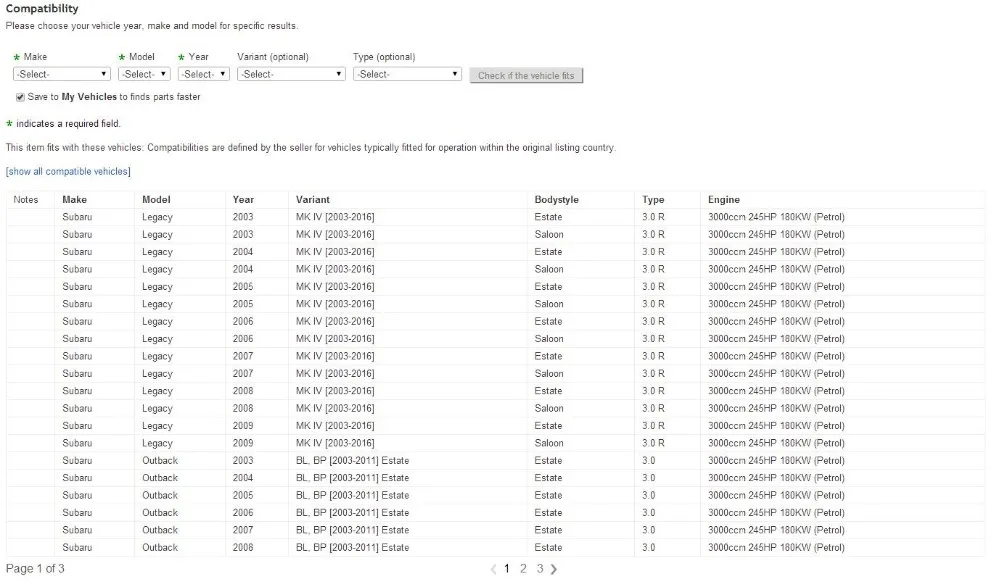Click the Type column header
This screenshot has width=1000, height=587.
[x=653, y=200]
